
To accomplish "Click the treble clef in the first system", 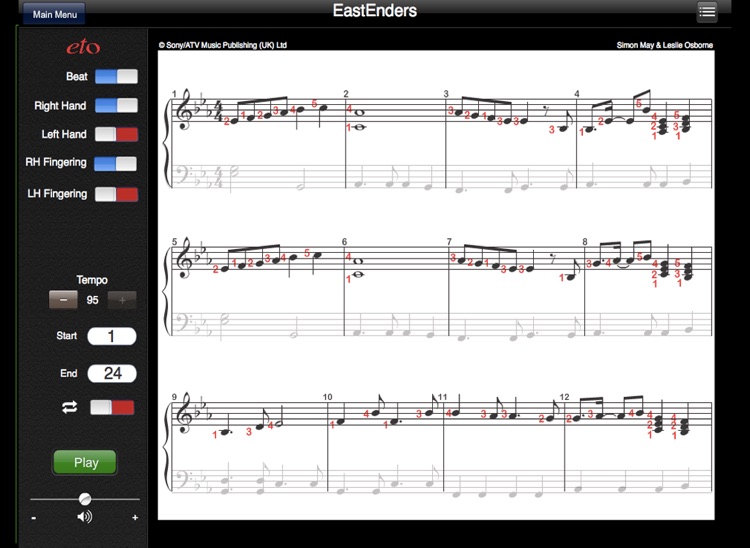I will 184,110.
